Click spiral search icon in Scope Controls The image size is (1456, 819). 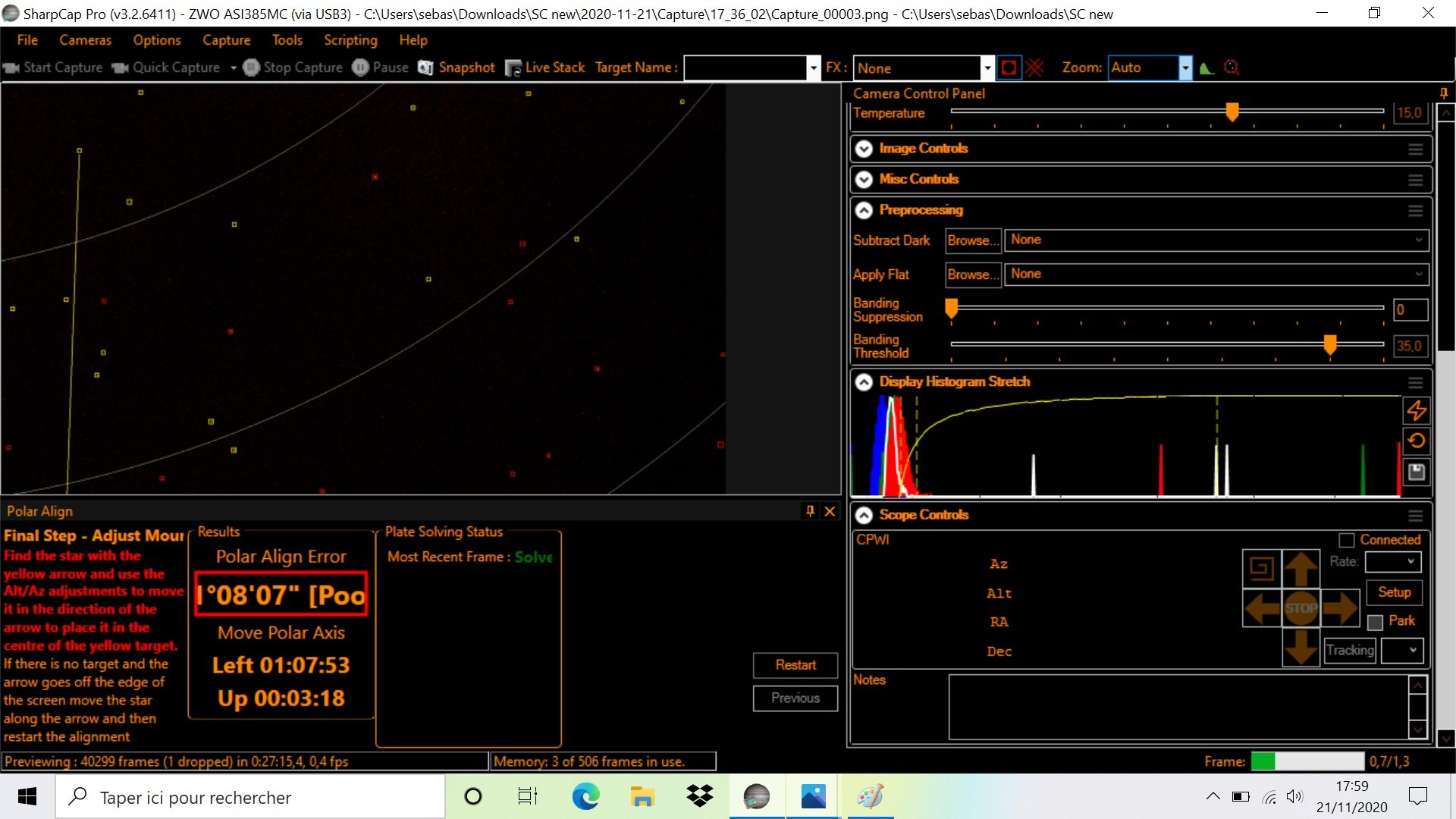coord(1262,568)
